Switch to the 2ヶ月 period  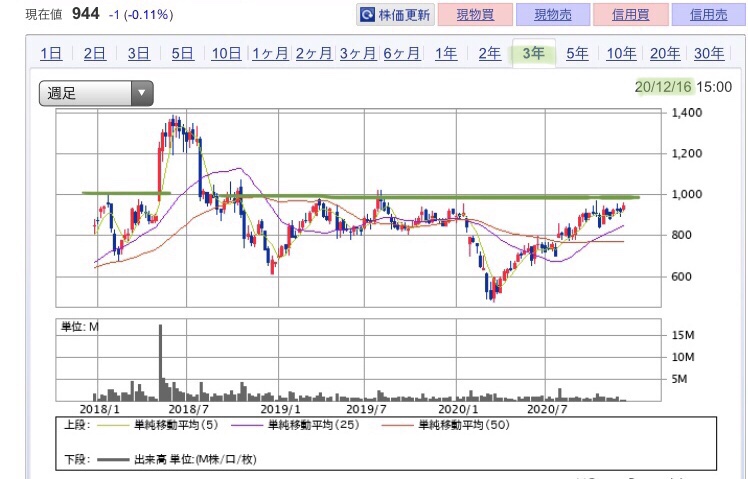pyautogui.click(x=314, y=53)
